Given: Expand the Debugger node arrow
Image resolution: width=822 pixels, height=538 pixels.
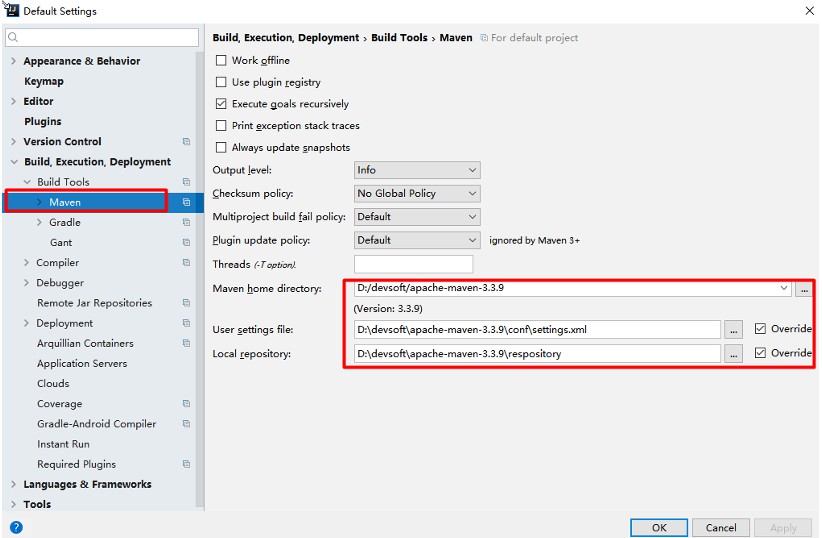Looking at the screenshot, I should 26,283.
